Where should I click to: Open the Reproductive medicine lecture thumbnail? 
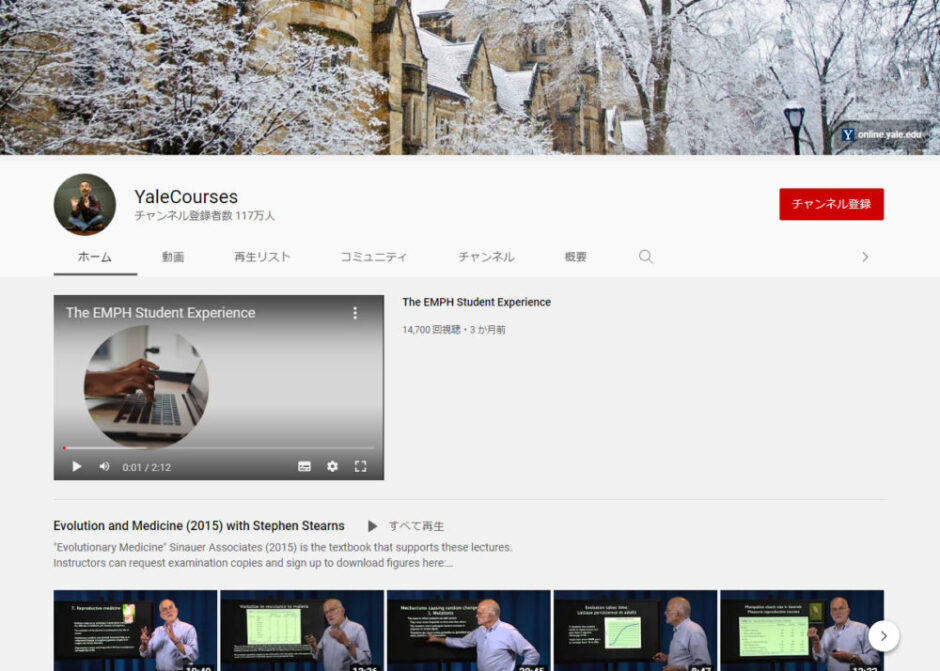point(135,630)
